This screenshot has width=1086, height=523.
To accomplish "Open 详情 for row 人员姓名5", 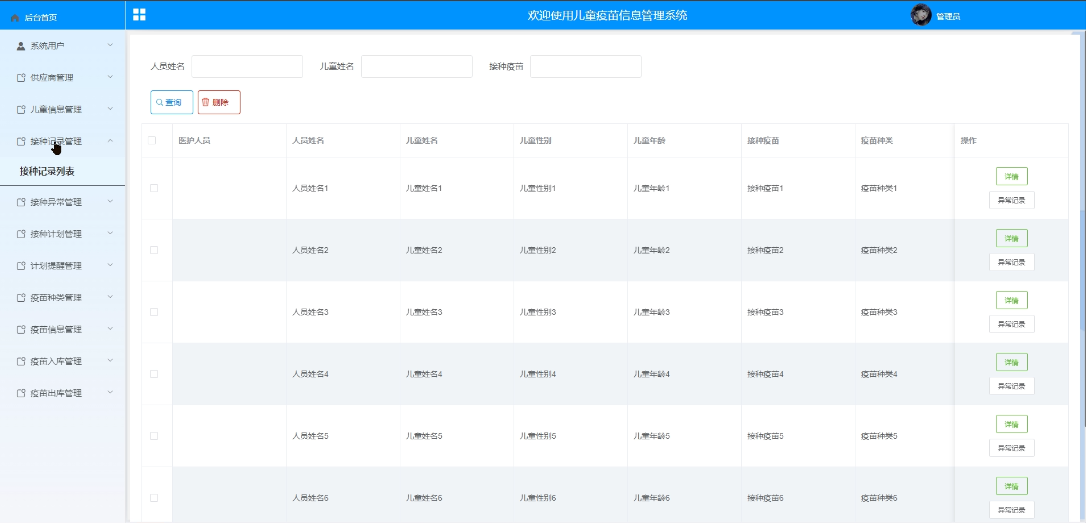I will pyautogui.click(x=1012, y=424).
